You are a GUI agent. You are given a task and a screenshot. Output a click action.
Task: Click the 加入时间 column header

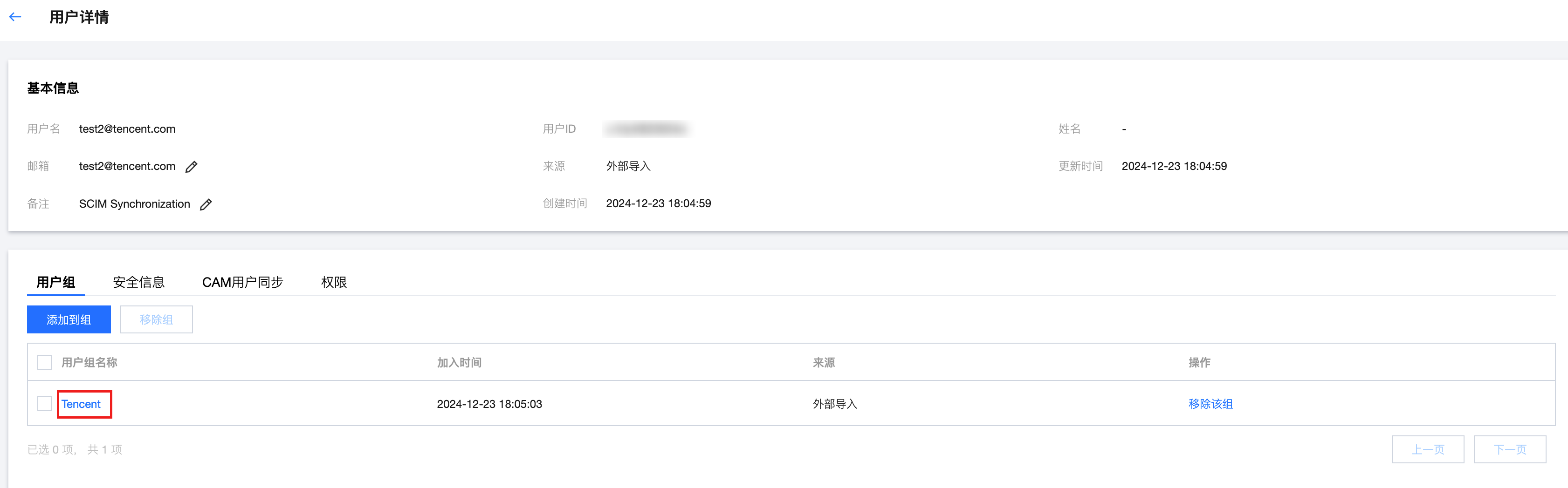459,363
